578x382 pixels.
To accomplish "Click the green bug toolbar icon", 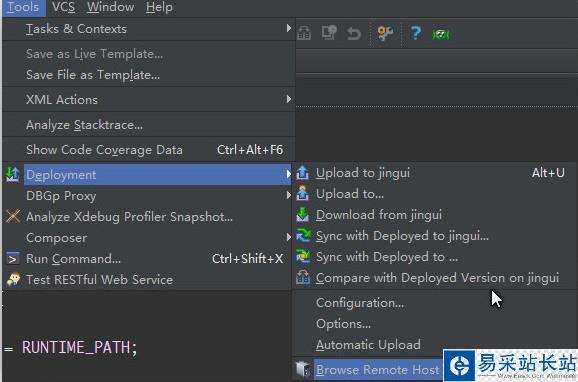I will pyautogui.click(x=441, y=34).
